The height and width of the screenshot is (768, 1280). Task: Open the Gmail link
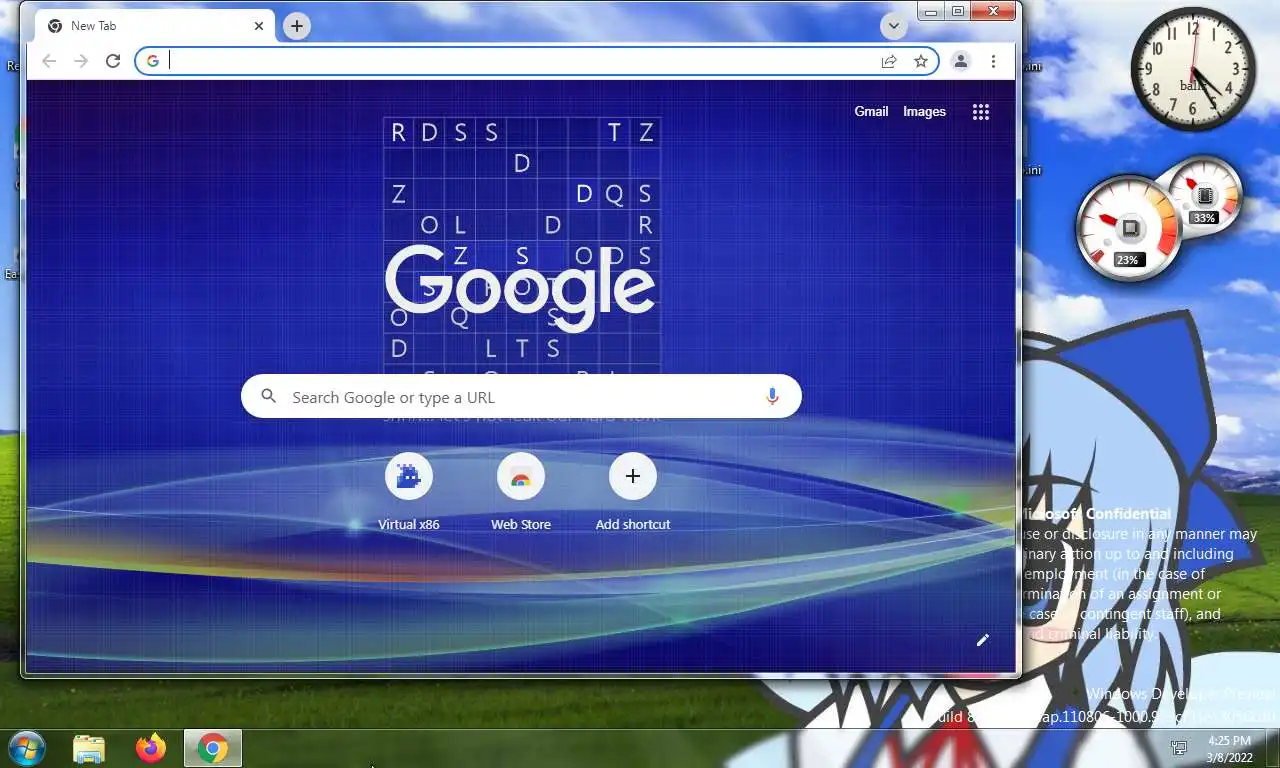pyautogui.click(x=871, y=111)
